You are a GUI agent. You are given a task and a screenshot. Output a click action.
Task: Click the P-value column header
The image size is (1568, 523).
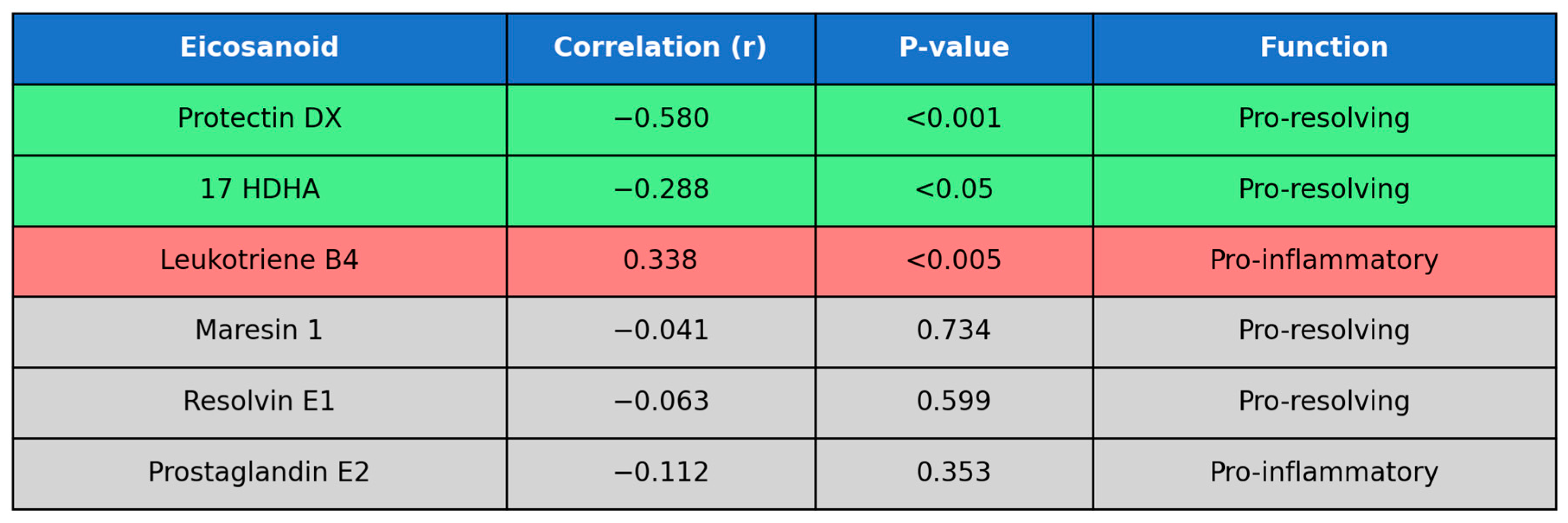pyautogui.click(x=954, y=48)
